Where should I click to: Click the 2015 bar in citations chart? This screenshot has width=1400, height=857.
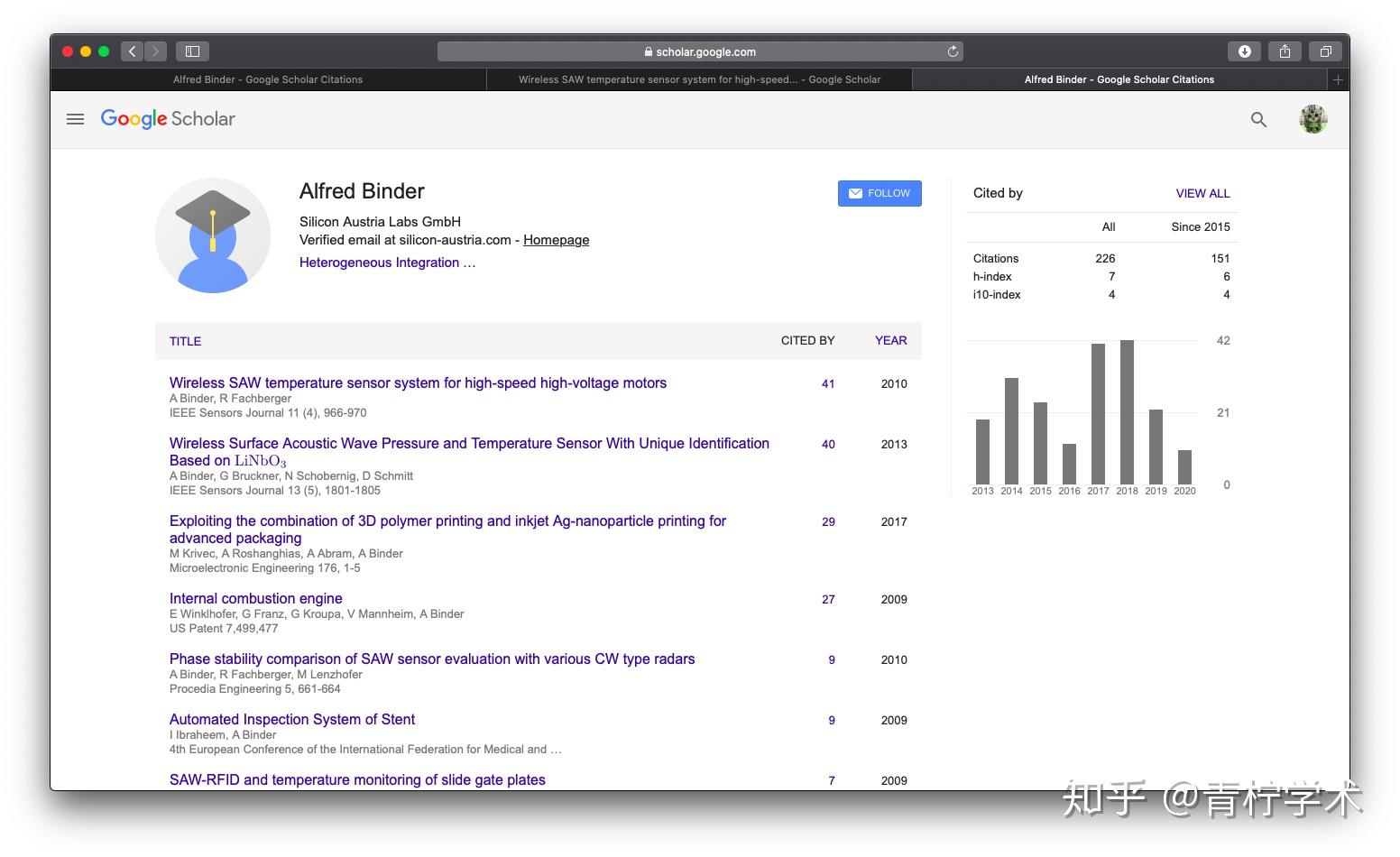(x=1040, y=444)
